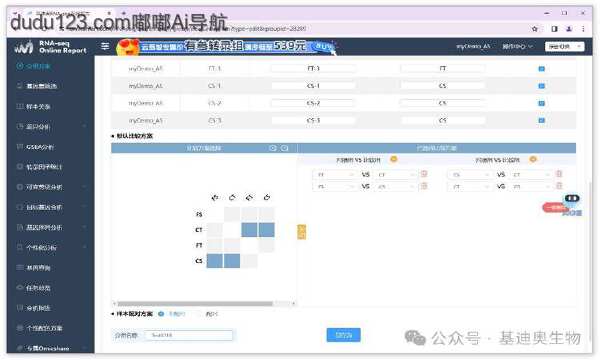Click the RNA-seq Online Report logo
Image resolution: width=600 pixels, height=360 pixels.
coord(51,47)
